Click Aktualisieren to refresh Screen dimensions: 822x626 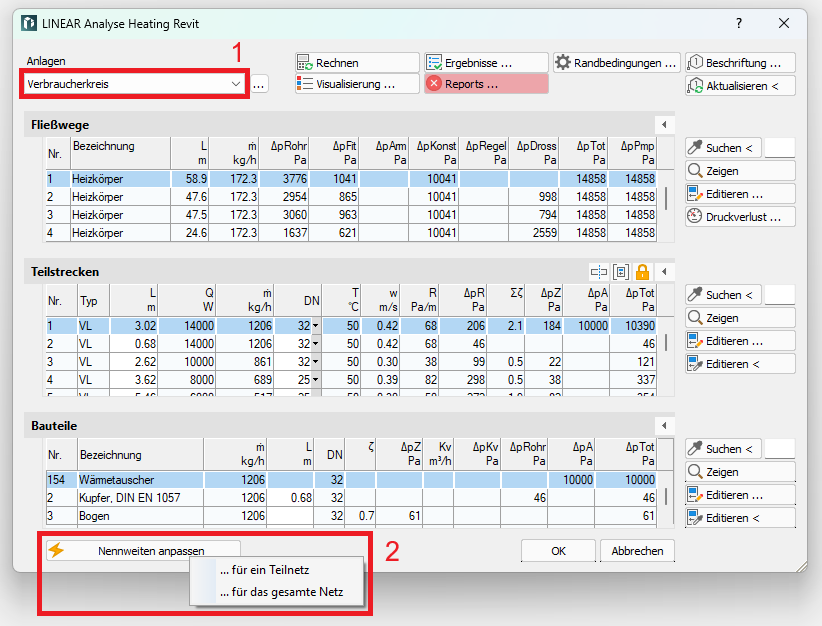tap(740, 85)
